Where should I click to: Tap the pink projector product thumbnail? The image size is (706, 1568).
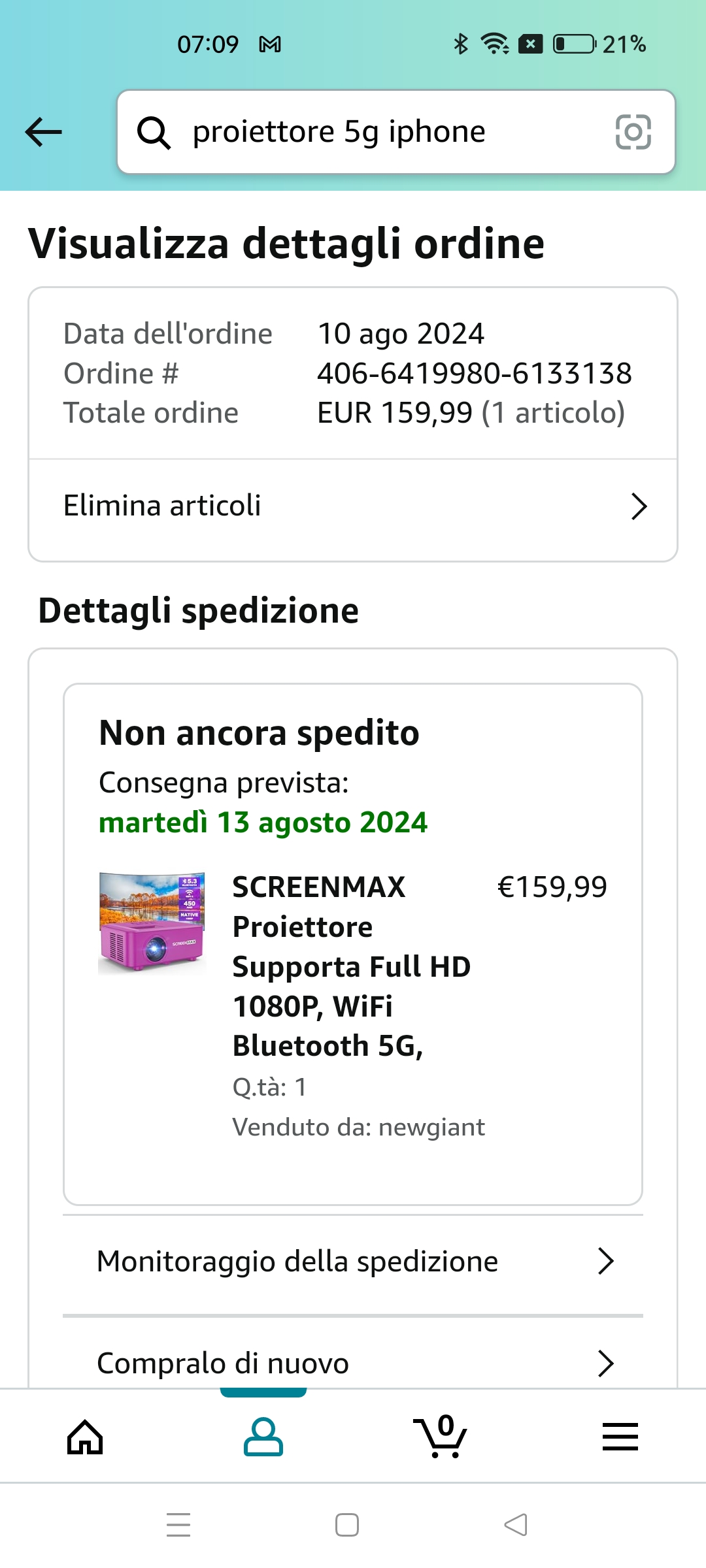pos(152,923)
